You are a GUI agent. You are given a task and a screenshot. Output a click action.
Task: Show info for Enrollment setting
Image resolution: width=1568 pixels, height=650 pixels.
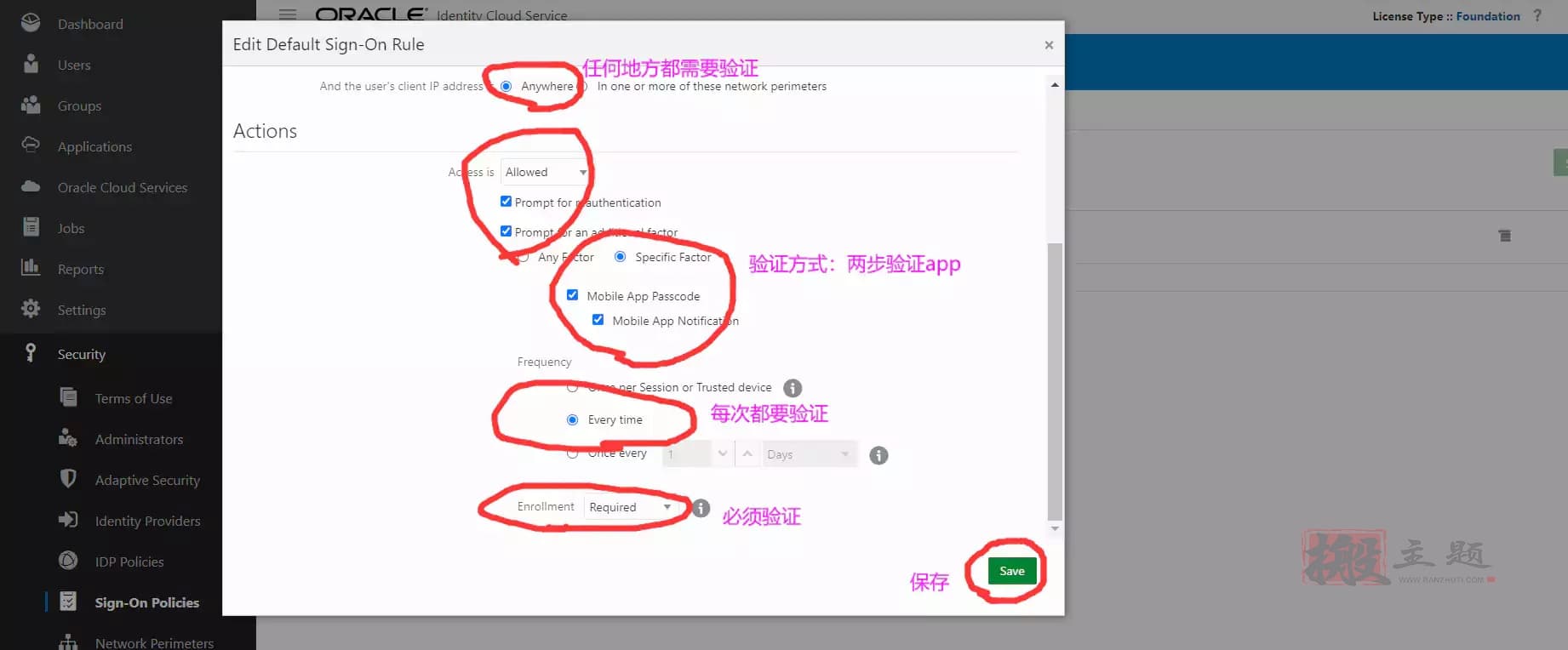[x=701, y=508]
